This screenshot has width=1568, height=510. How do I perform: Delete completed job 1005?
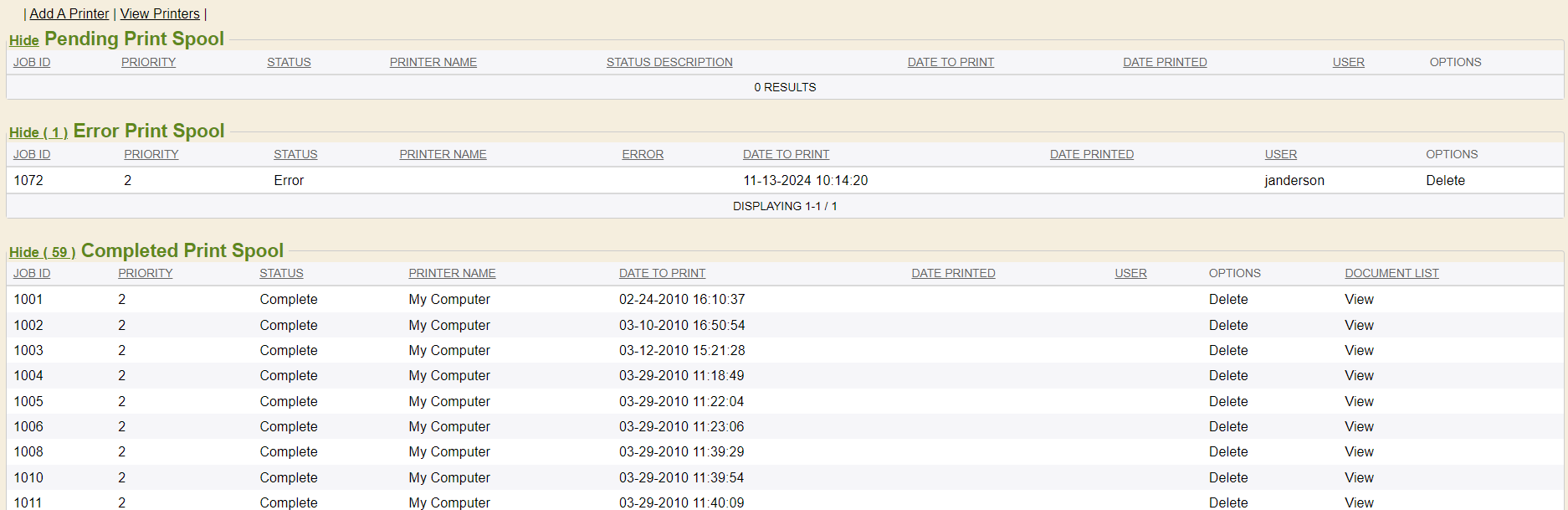[x=1227, y=401]
